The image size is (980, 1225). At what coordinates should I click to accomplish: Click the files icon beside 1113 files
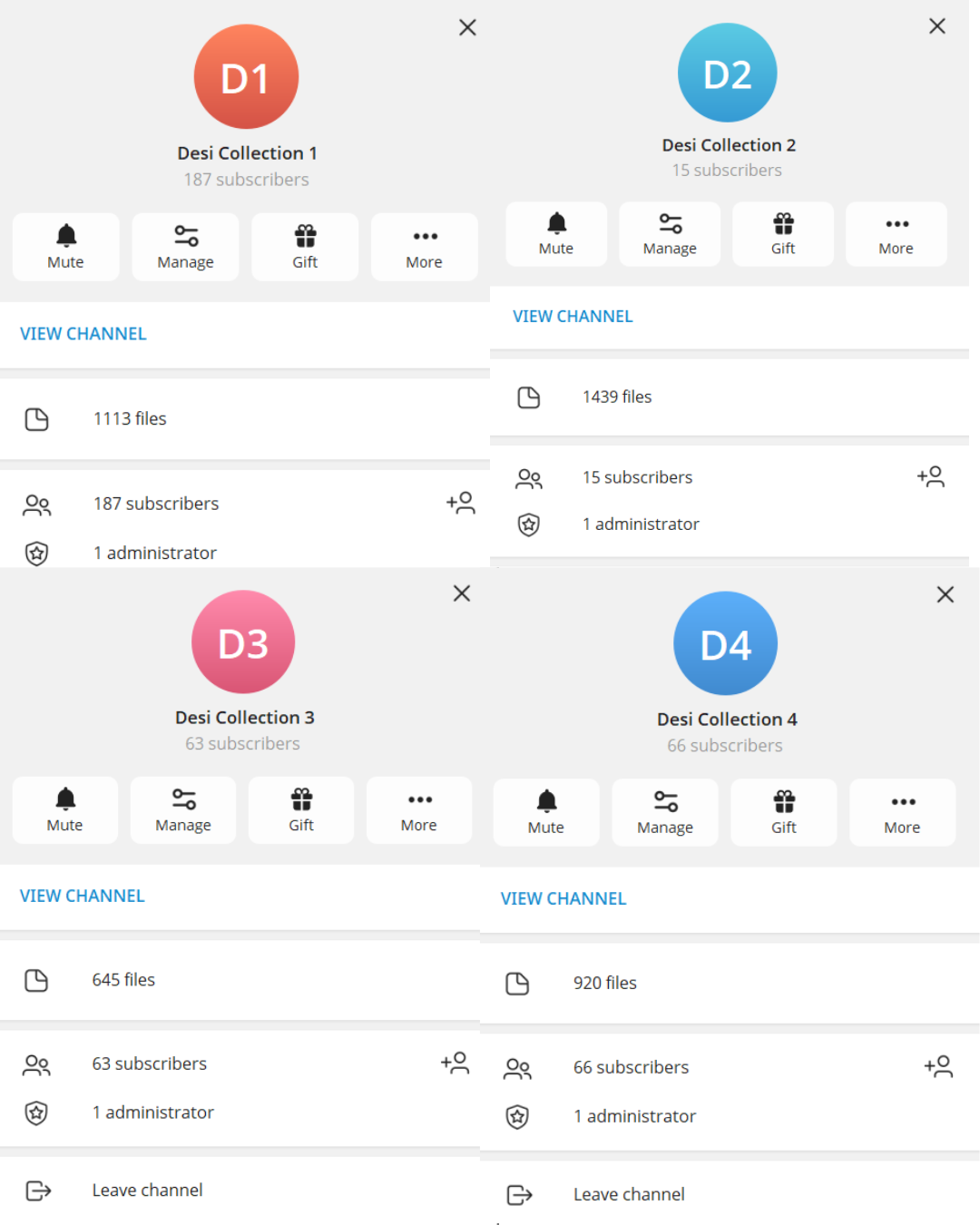coord(37,419)
